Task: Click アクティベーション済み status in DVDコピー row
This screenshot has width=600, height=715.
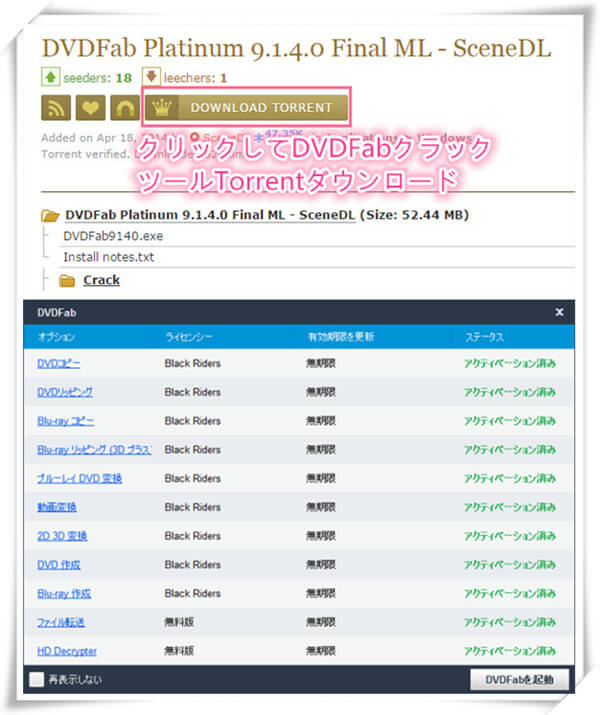Action: tap(510, 363)
